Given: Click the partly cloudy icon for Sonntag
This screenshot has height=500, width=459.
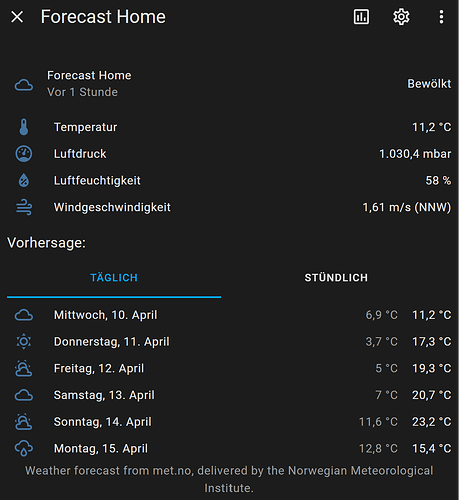Looking at the screenshot, I should pyautogui.click(x=24, y=422).
